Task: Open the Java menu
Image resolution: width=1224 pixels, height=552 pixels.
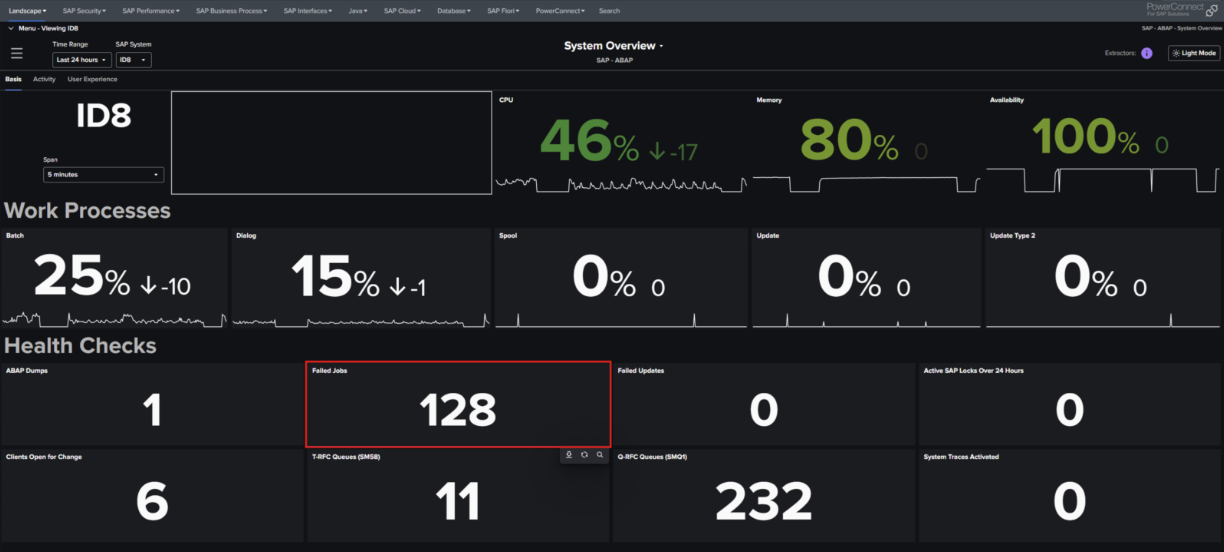Action: coord(358,10)
